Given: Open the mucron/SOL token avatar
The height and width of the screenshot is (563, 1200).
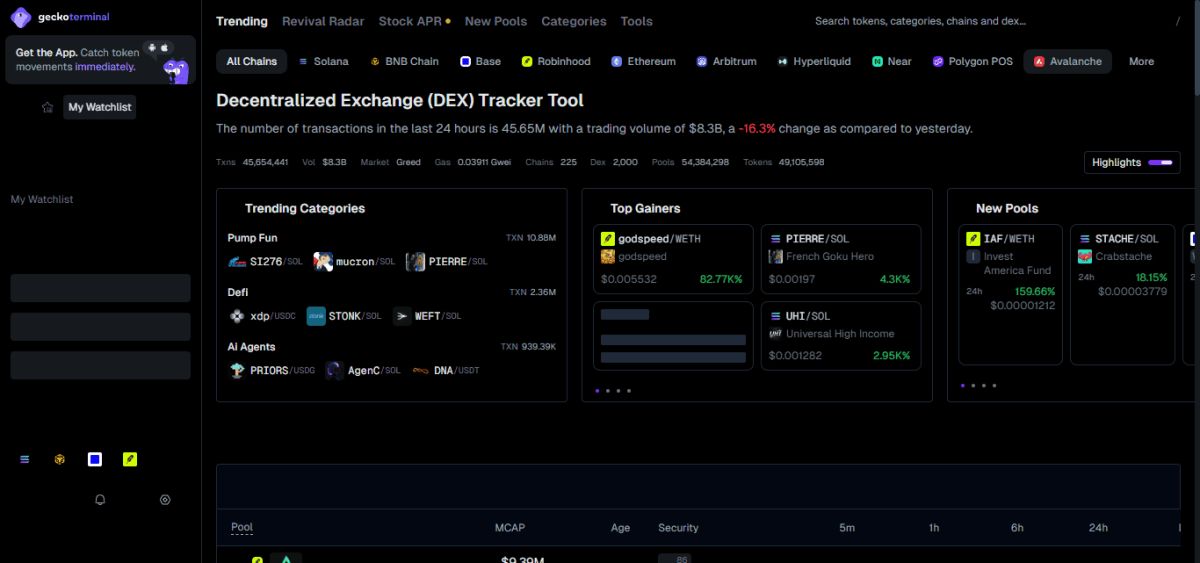Looking at the screenshot, I should pos(323,262).
